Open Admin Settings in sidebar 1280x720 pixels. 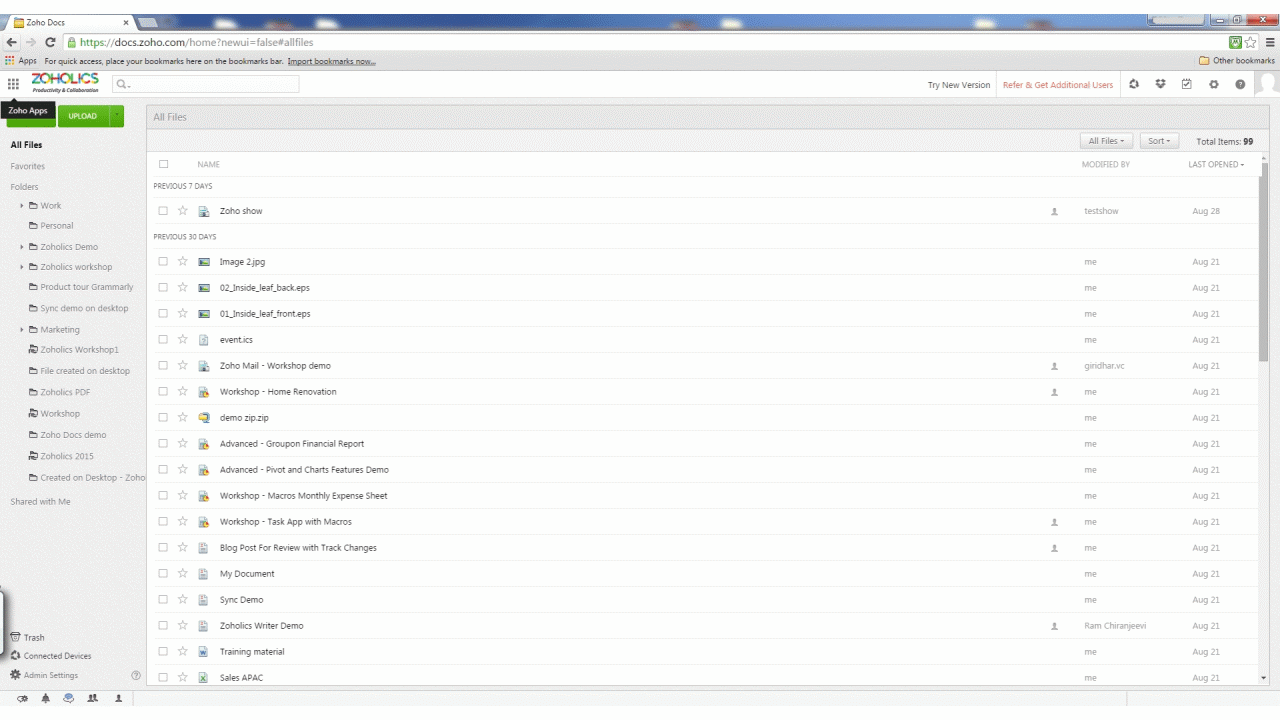[x=43, y=675]
